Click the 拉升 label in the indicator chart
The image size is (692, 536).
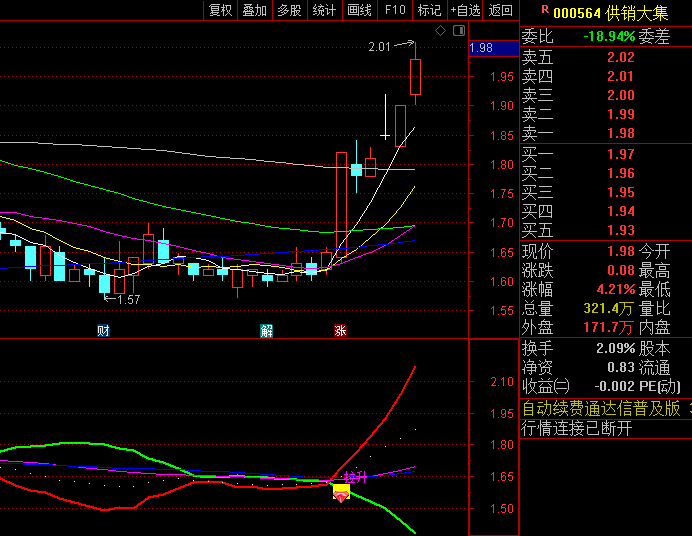[x=355, y=477]
